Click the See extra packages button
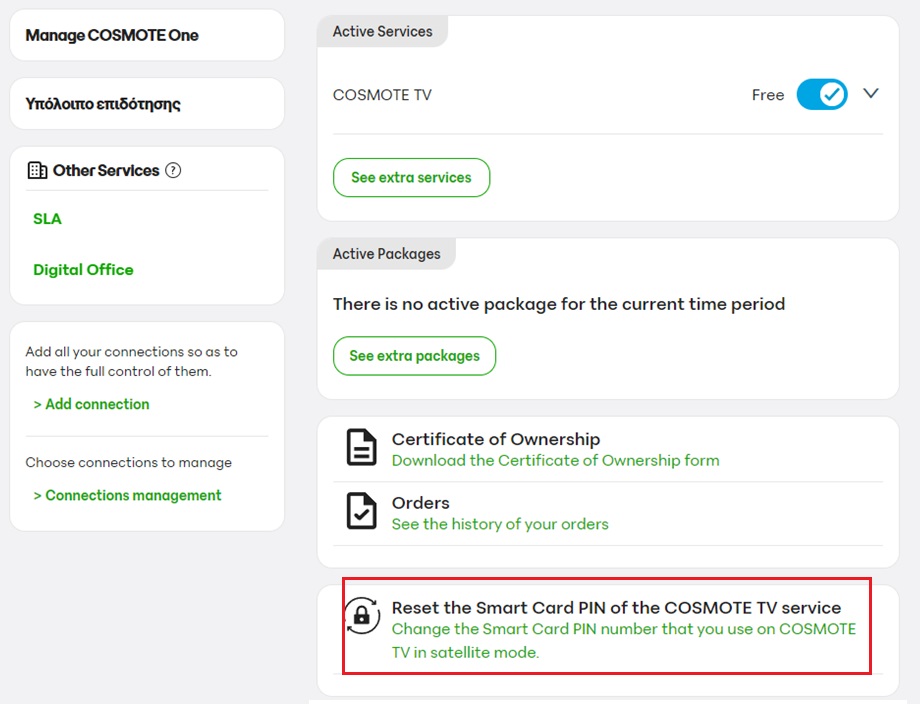Image resolution: width=920 pixels, height=704 pixels. tap(414, 356)
